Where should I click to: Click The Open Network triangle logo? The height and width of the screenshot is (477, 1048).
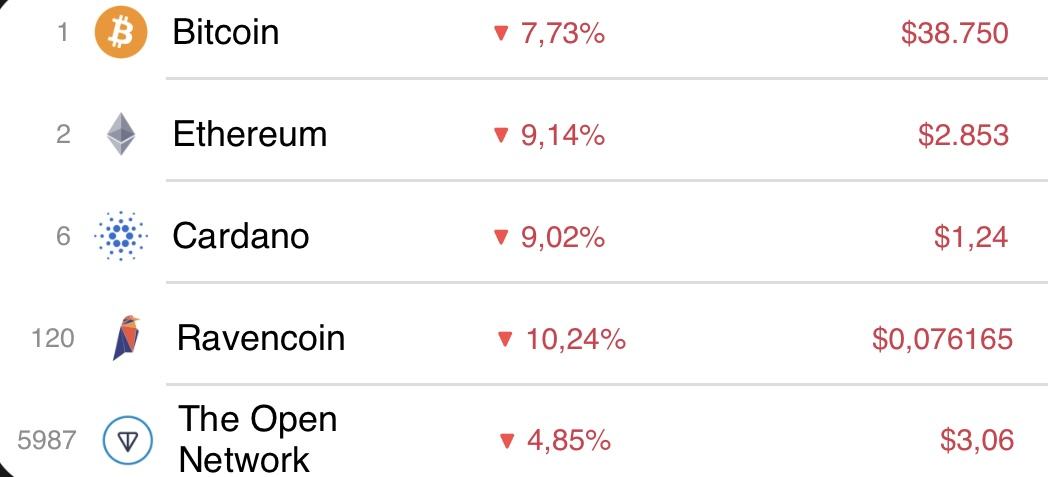point(128,440)
